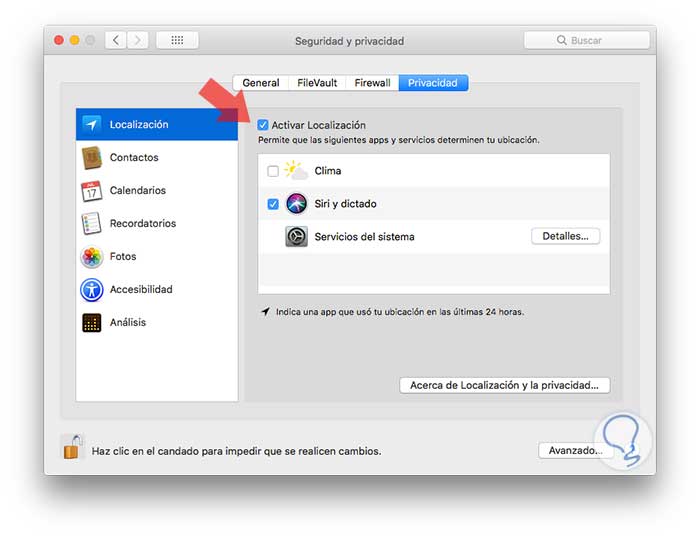The width and height of the screenshot is (700, 538).
Task: Click the Clima weather app icon
Action: pos(296,171)
